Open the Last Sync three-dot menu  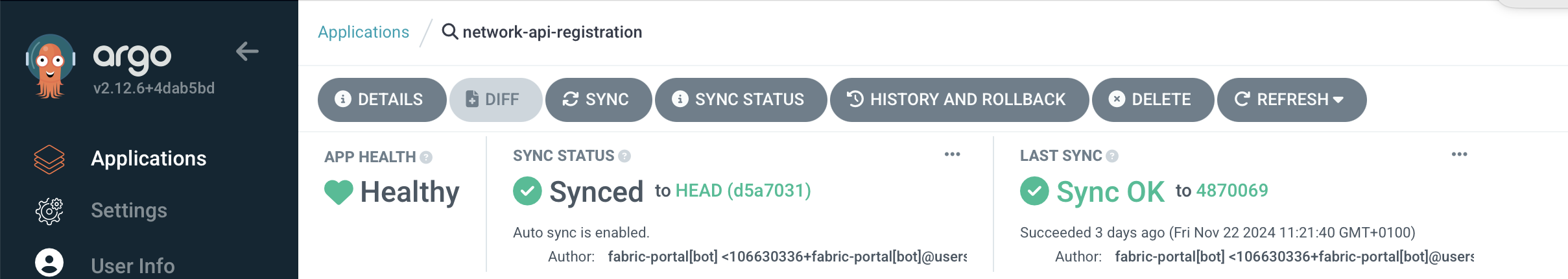1459,154
